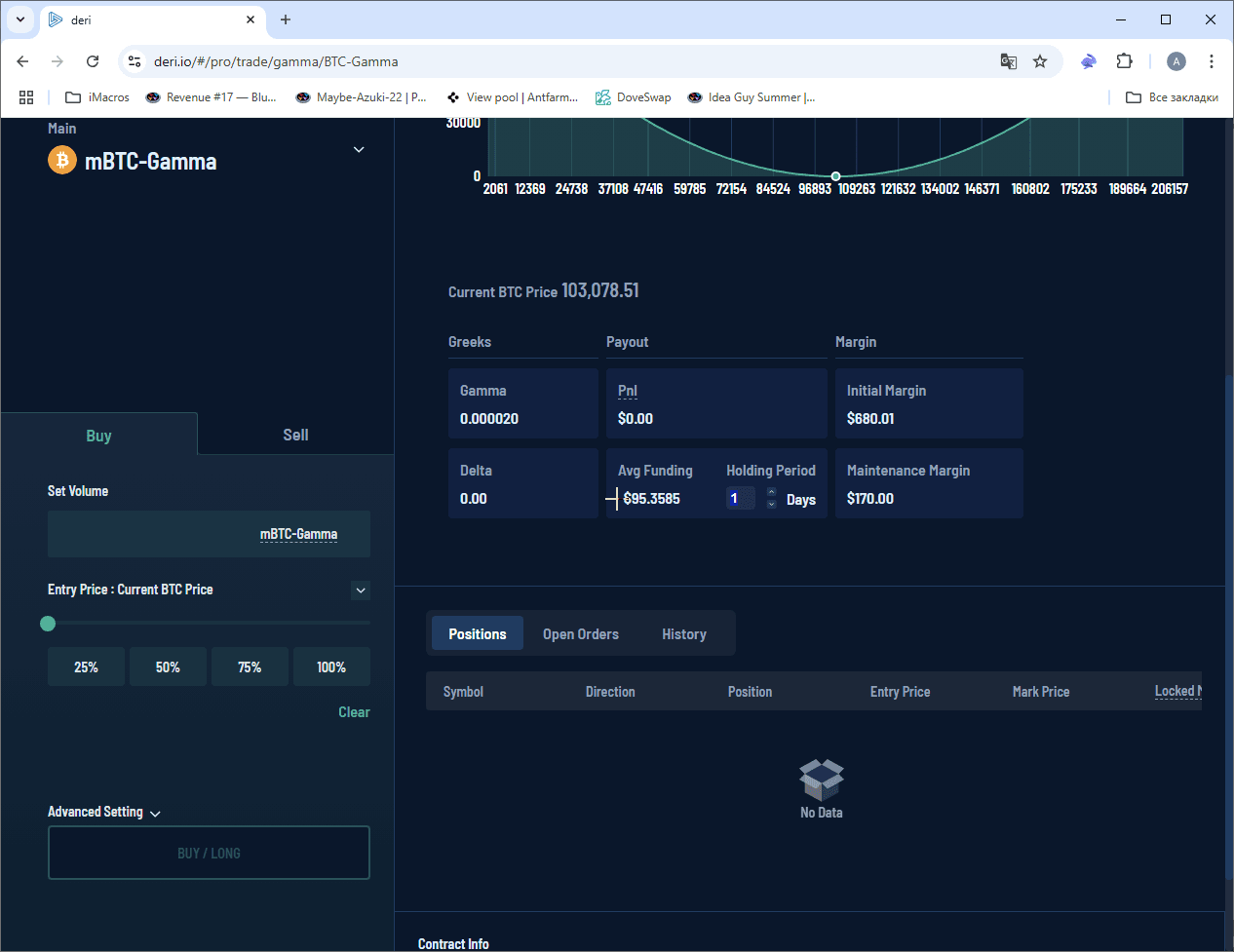Click the Holding Period days input
Screen dimensions: 1234x952
(741, 498)
